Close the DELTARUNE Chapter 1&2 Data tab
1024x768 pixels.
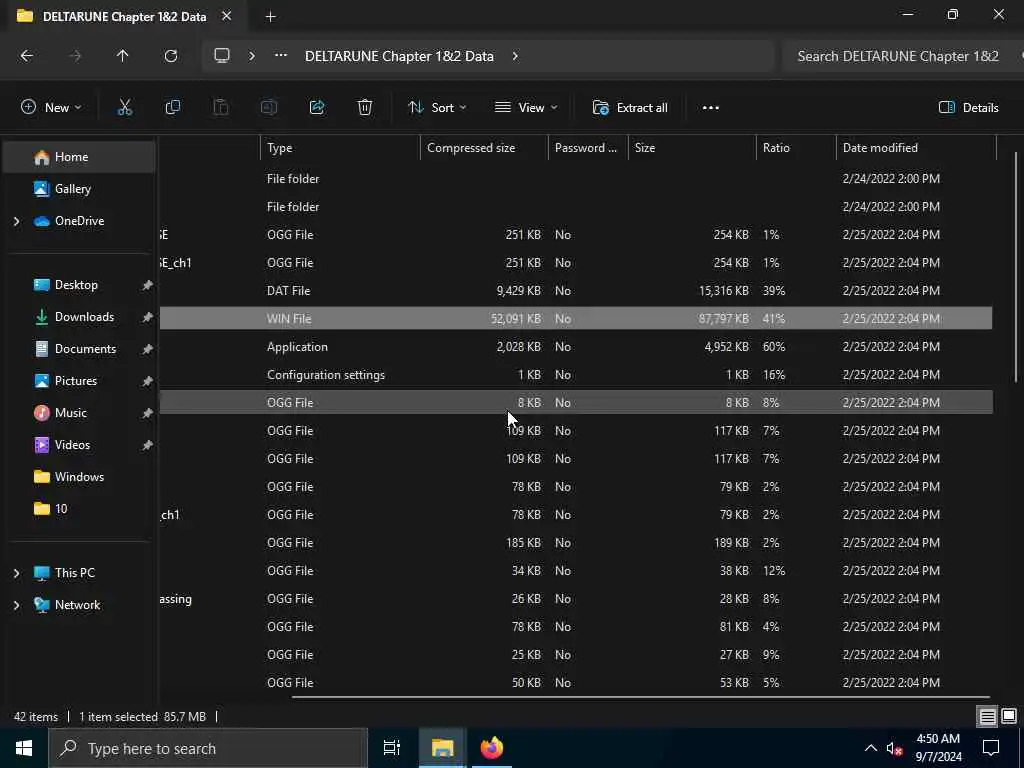(x=227, y=16)
